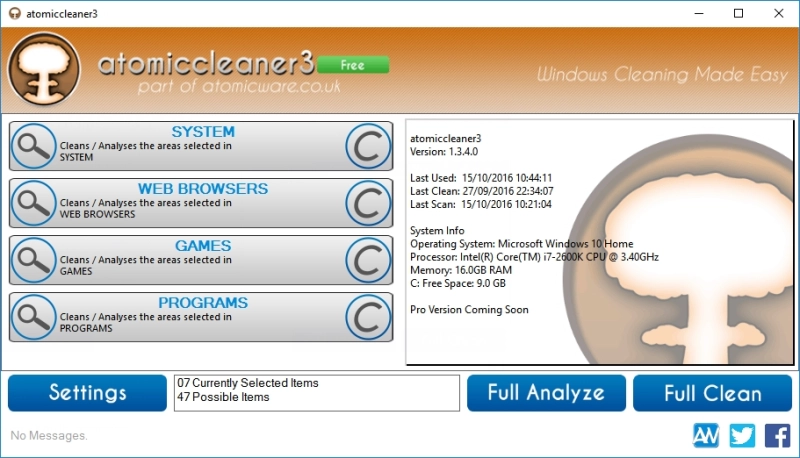This screenshot has height=458, width=800.
Task: Select the PROGRAMS section title
Action: pos(203,303)
